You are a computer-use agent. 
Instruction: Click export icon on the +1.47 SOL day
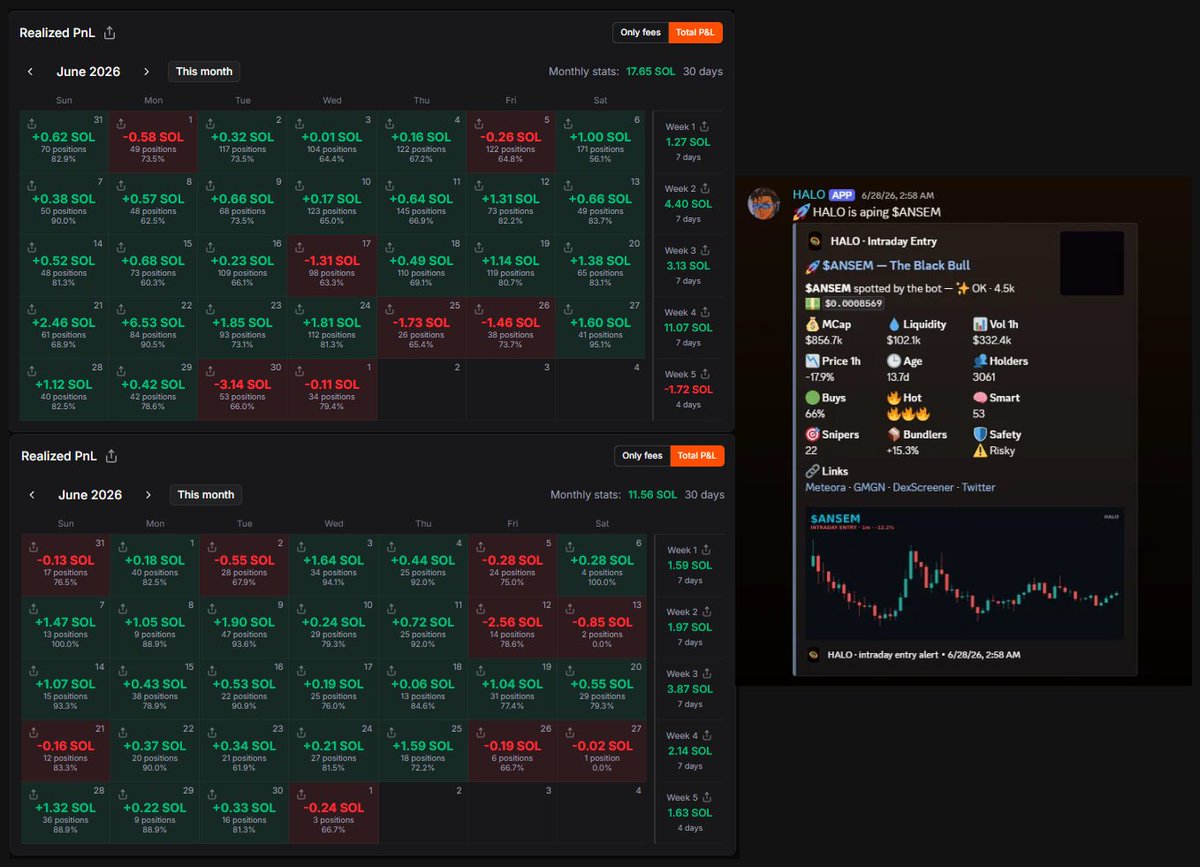point(34,610)
